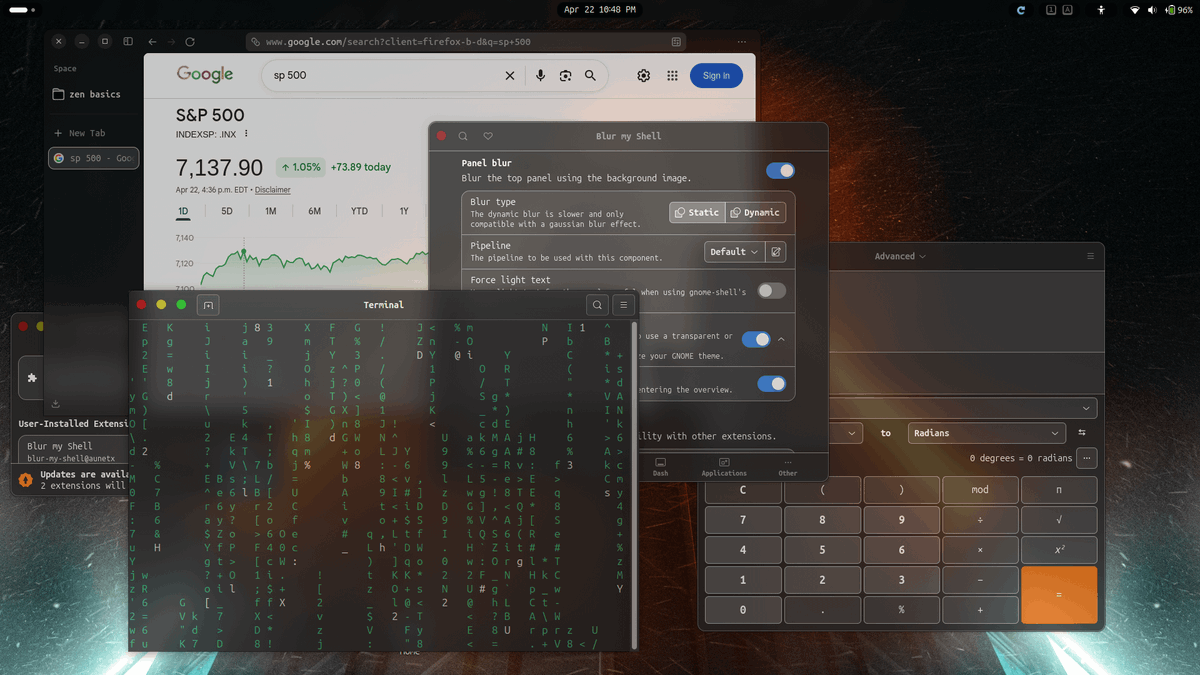
Task: Select Dynamic blur type
Action: (x=755, y=212)
